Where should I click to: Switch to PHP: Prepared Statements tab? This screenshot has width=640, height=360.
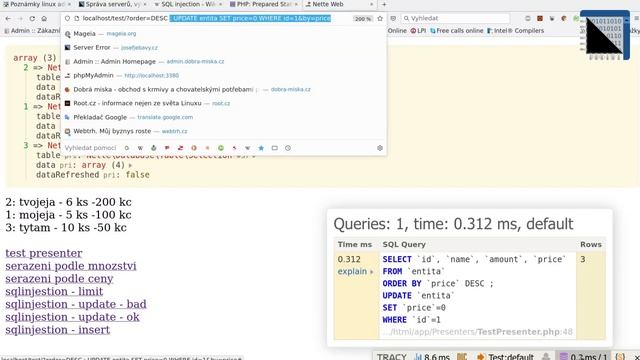(264, 4)
